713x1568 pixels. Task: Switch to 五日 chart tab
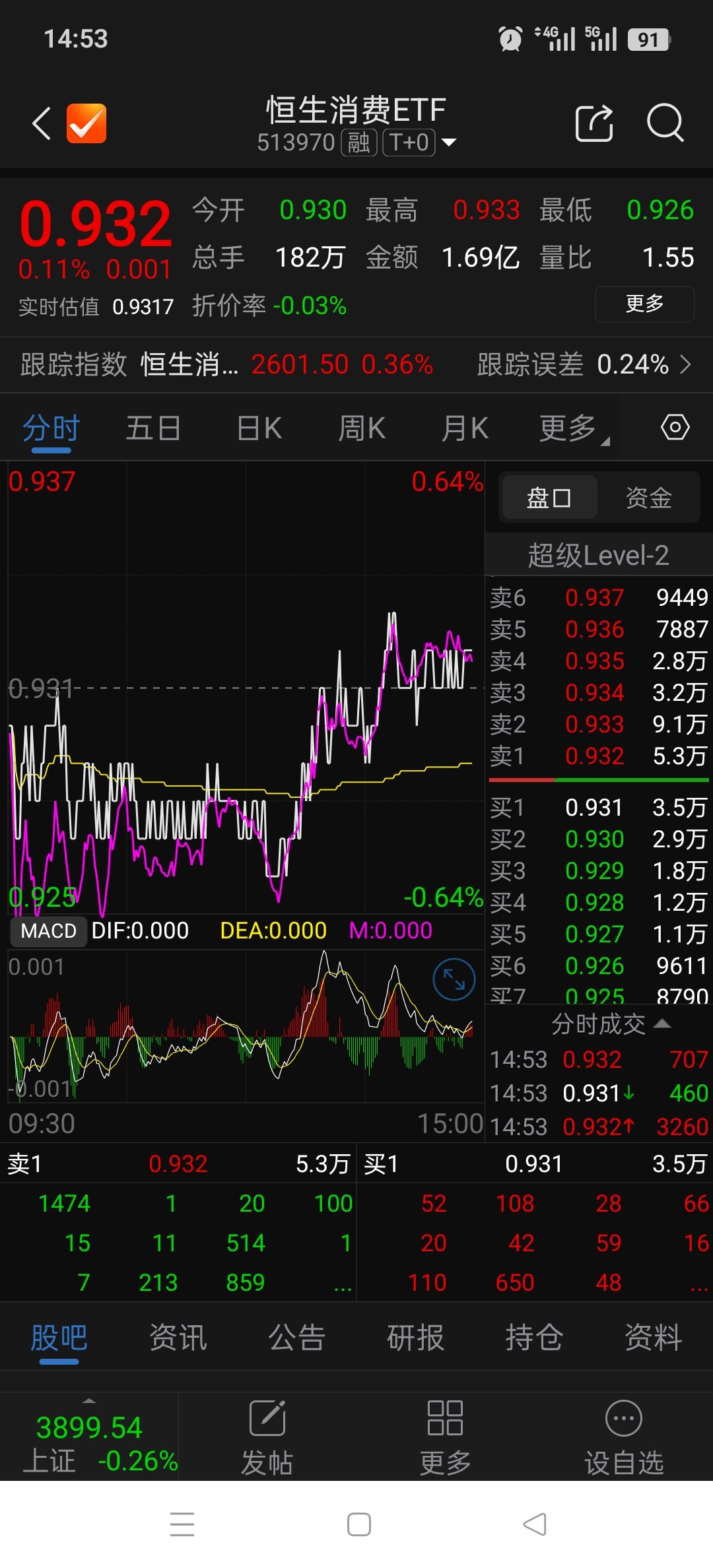point(153,429)
